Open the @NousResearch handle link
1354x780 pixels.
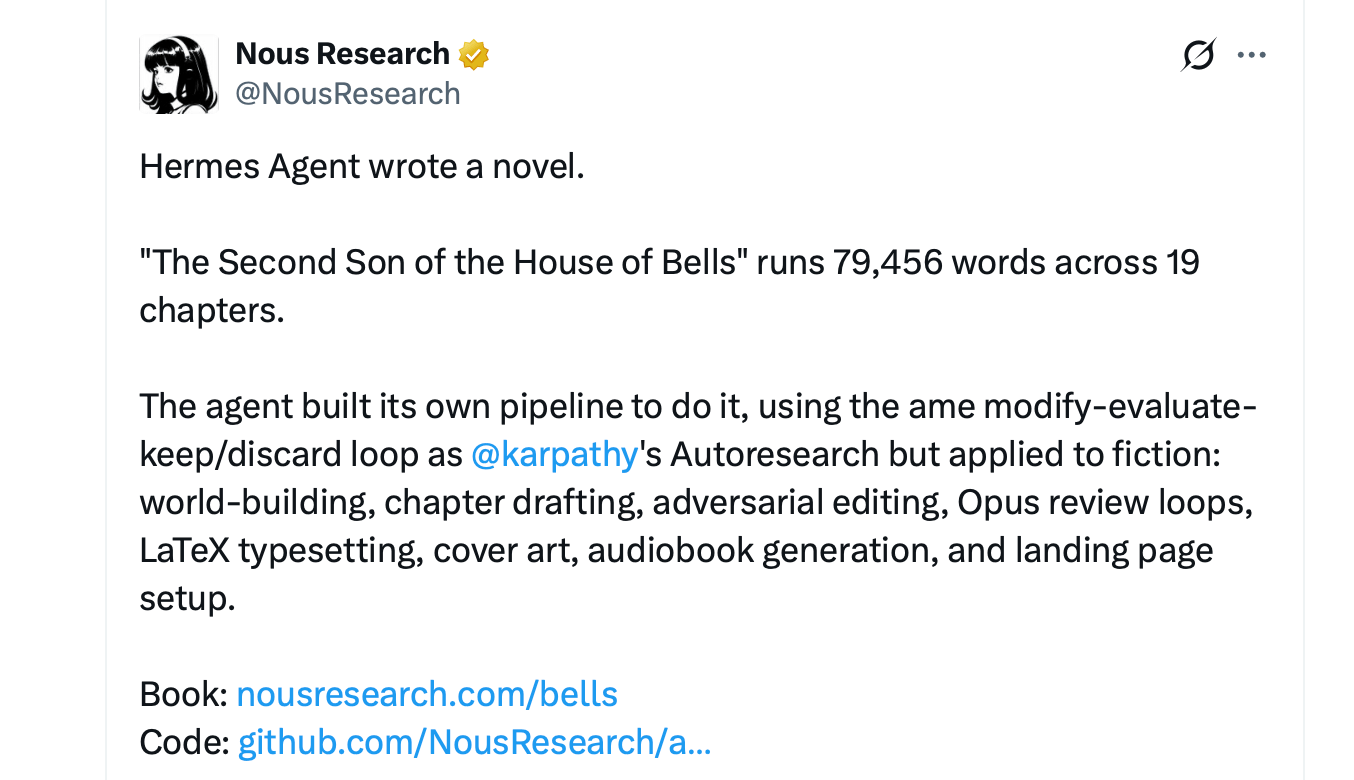pos(347,94)
